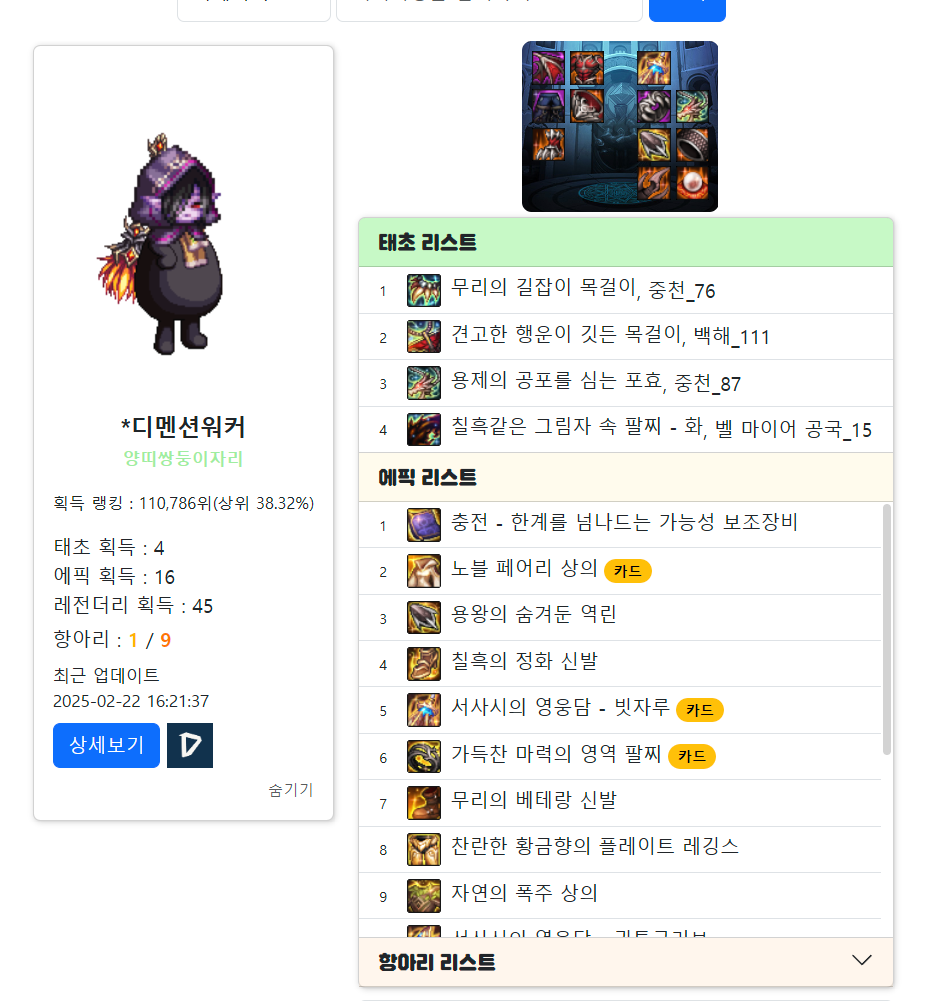Click the 충전 보조장비 item icon
This screenshot has width=945, height=1001.
[x=423, y=525]
